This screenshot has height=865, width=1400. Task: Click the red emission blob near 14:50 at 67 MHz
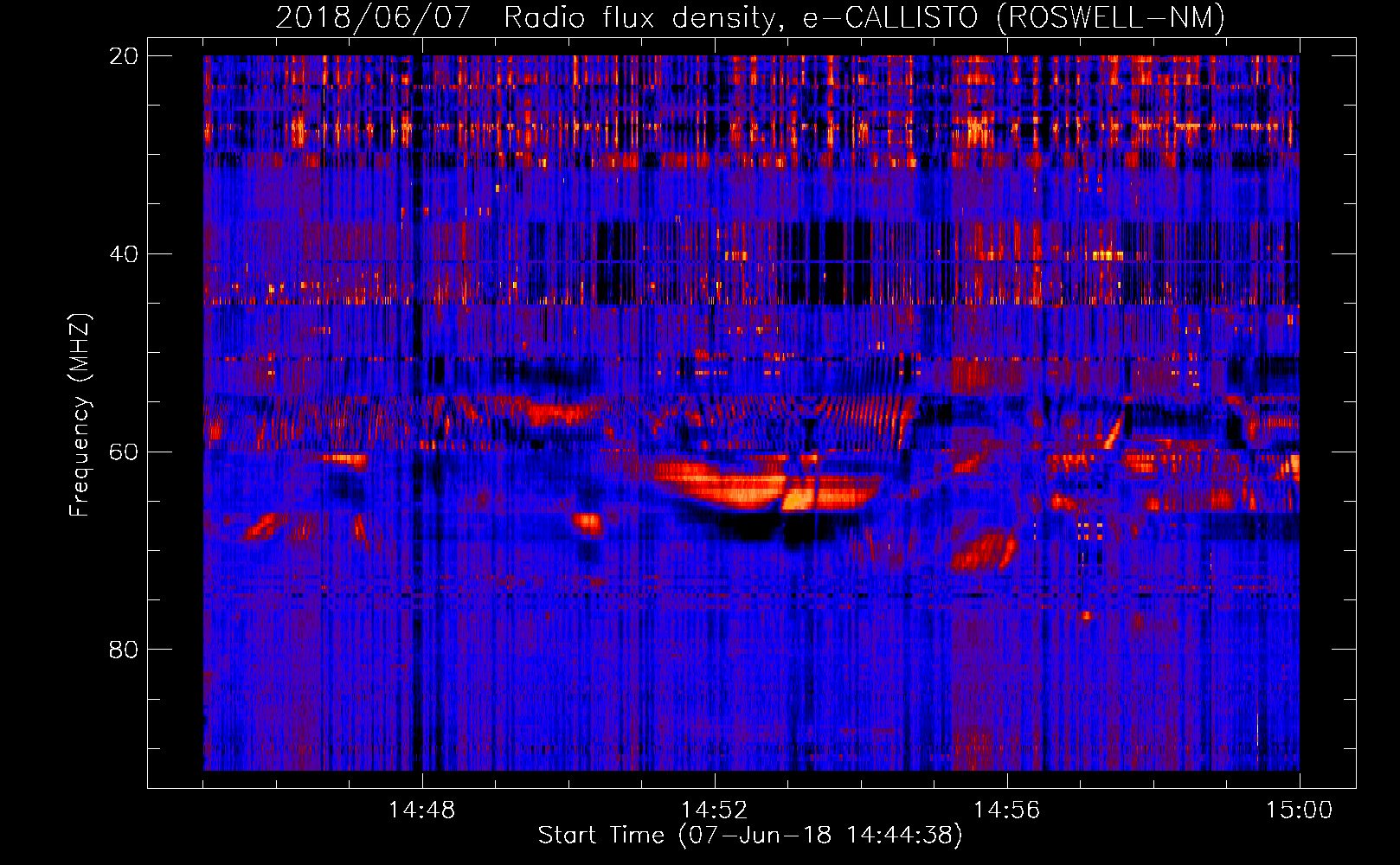pos(588,522)
